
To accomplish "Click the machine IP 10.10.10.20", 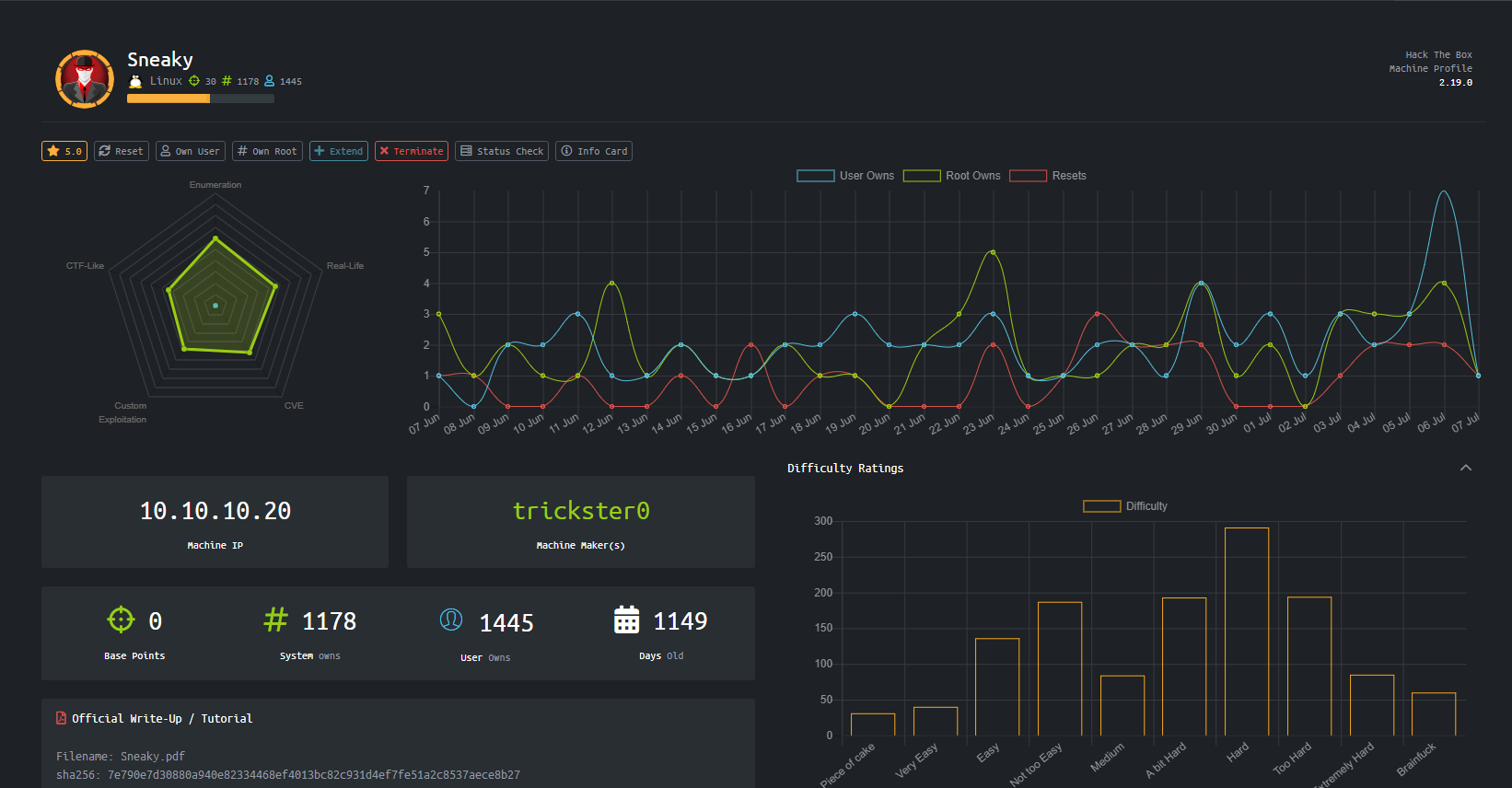I will (215, 511).
